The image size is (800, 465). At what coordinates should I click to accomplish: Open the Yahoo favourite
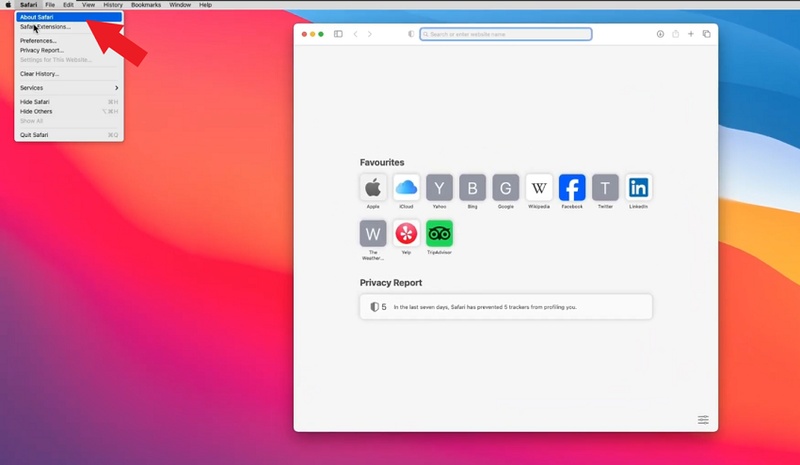(x=439, y=188)
